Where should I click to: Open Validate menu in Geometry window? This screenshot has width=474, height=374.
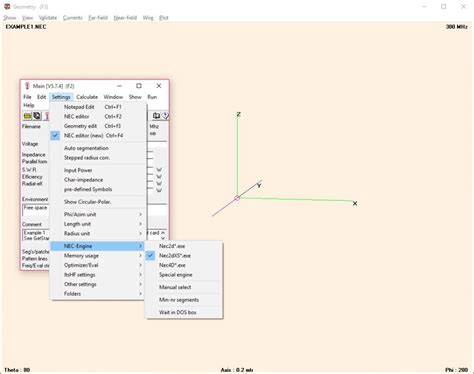coord(48,18)
